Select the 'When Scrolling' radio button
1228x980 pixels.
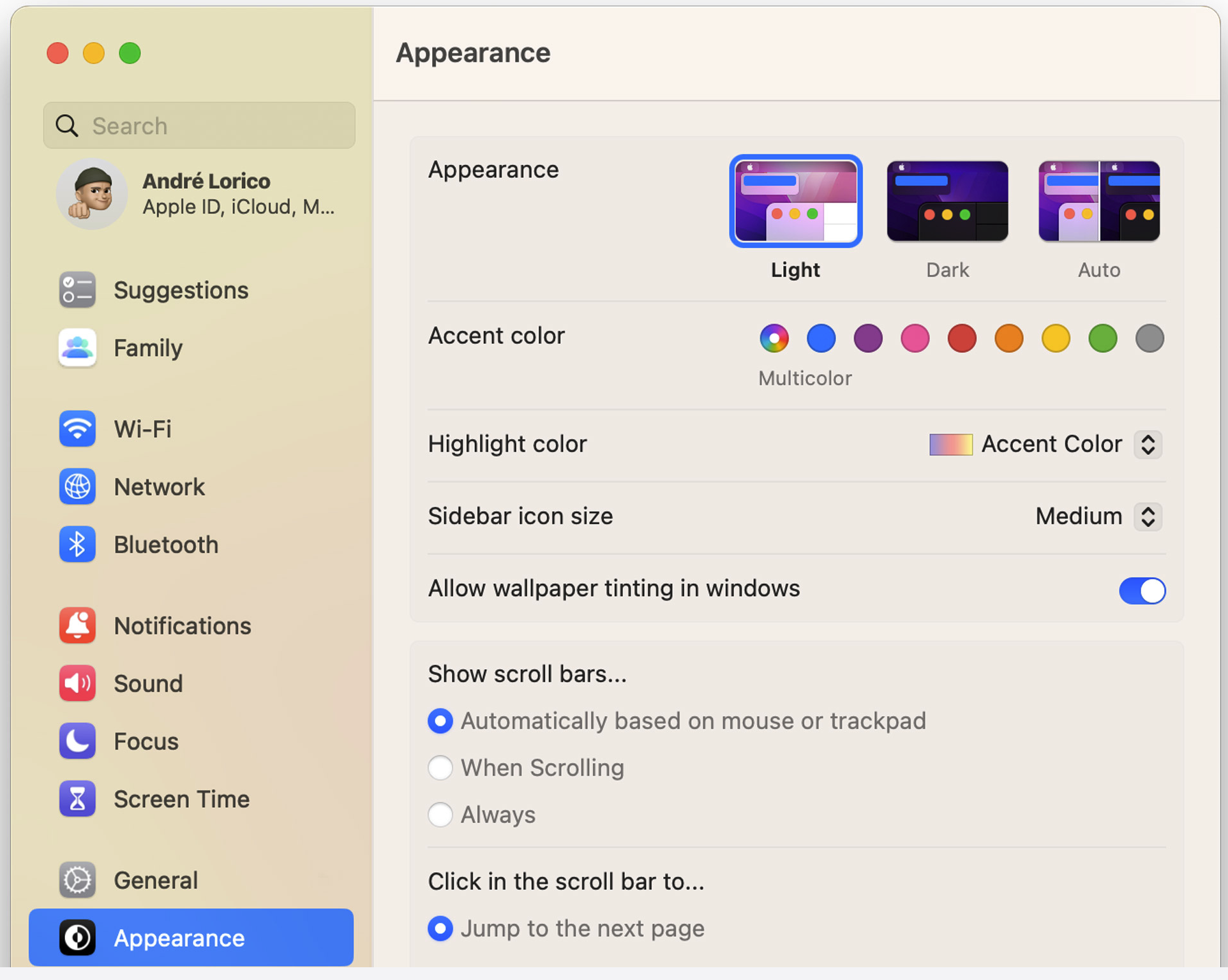click(x=440, y=768)
